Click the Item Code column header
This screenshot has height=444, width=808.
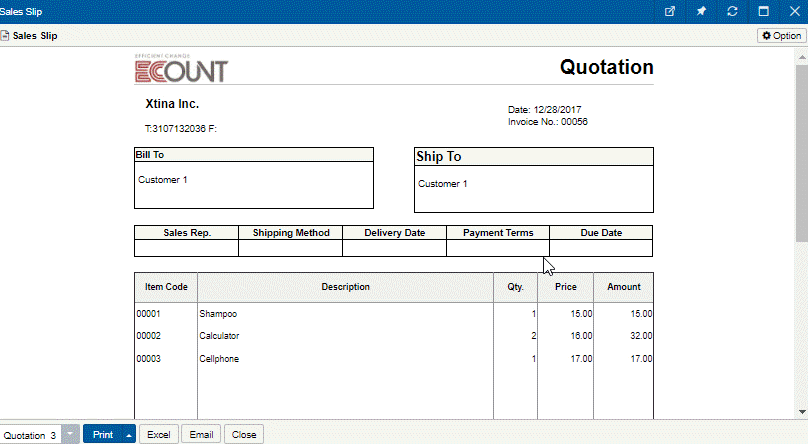166,287
